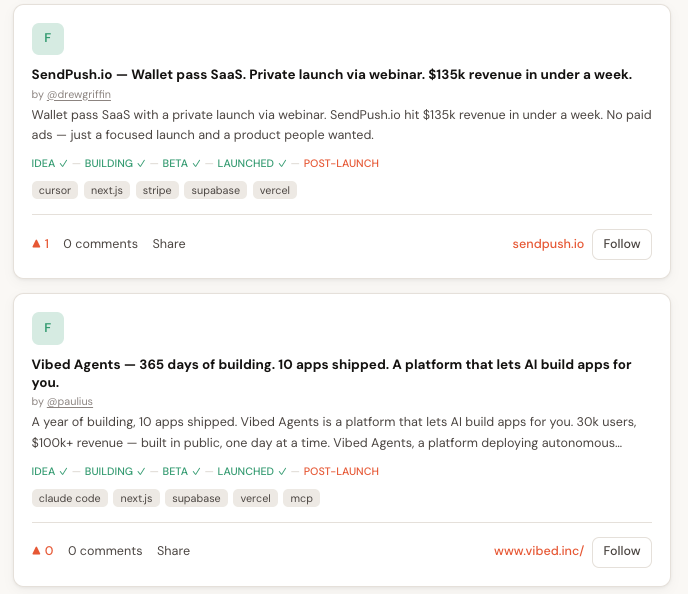Open the sendpush.io website link
Screen dimensions: 688x594
pyautogui.click(x=548, y=244)
